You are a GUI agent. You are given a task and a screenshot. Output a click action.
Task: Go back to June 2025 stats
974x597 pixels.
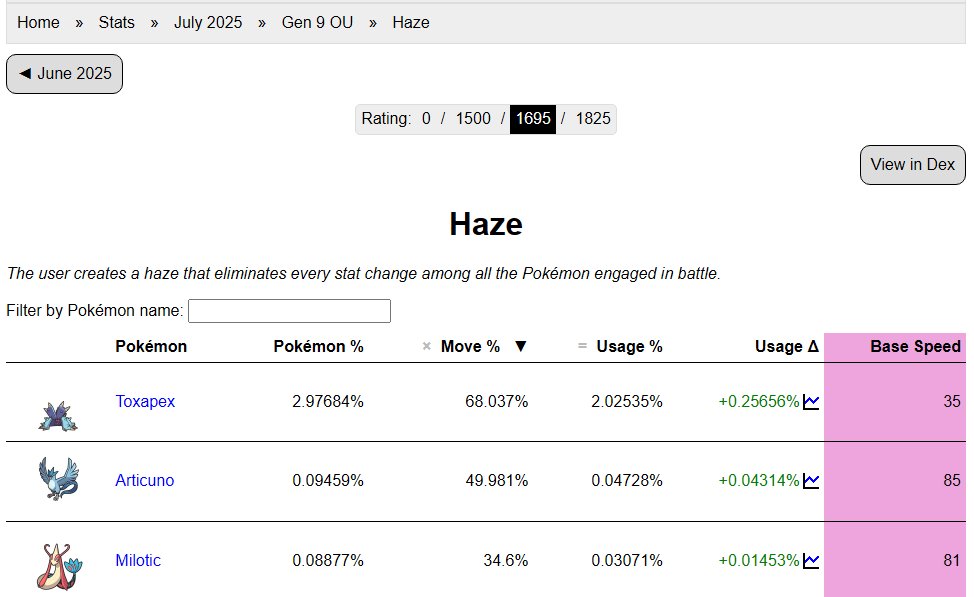65,74
